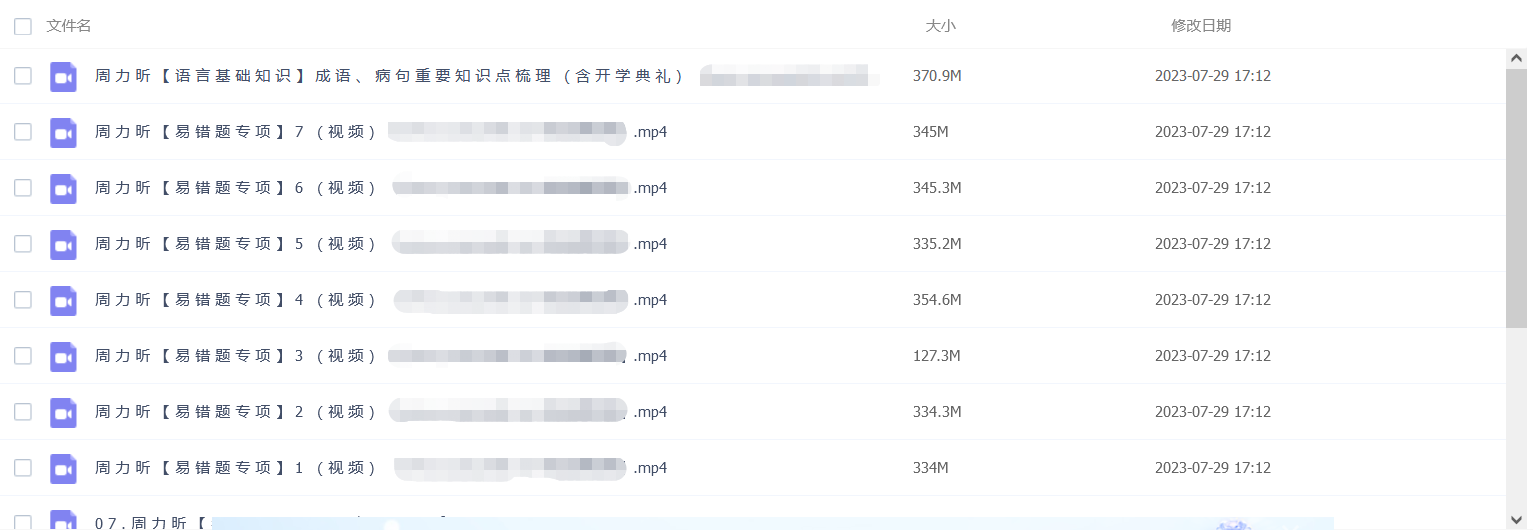This screenshot has width=1533, height=530.
Task: Select checkbox for 语言基础知识 video row
Action: [23, 76]
